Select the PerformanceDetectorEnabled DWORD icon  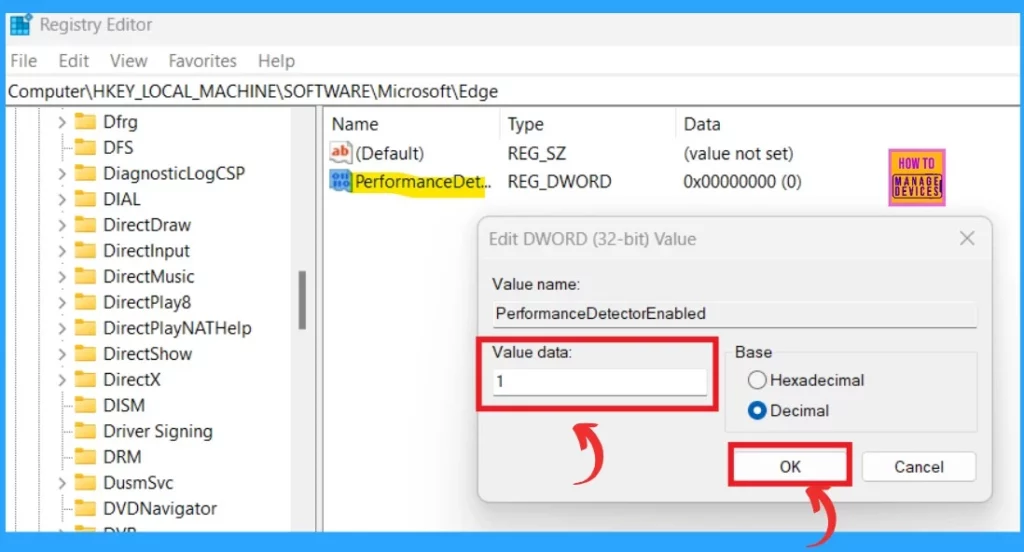point(340,181)
